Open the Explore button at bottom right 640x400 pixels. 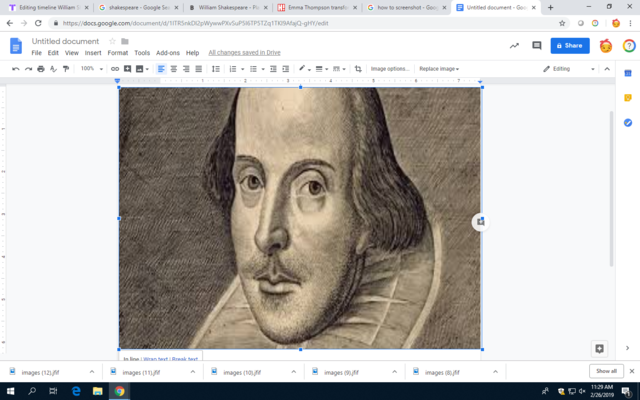[599, 349]
